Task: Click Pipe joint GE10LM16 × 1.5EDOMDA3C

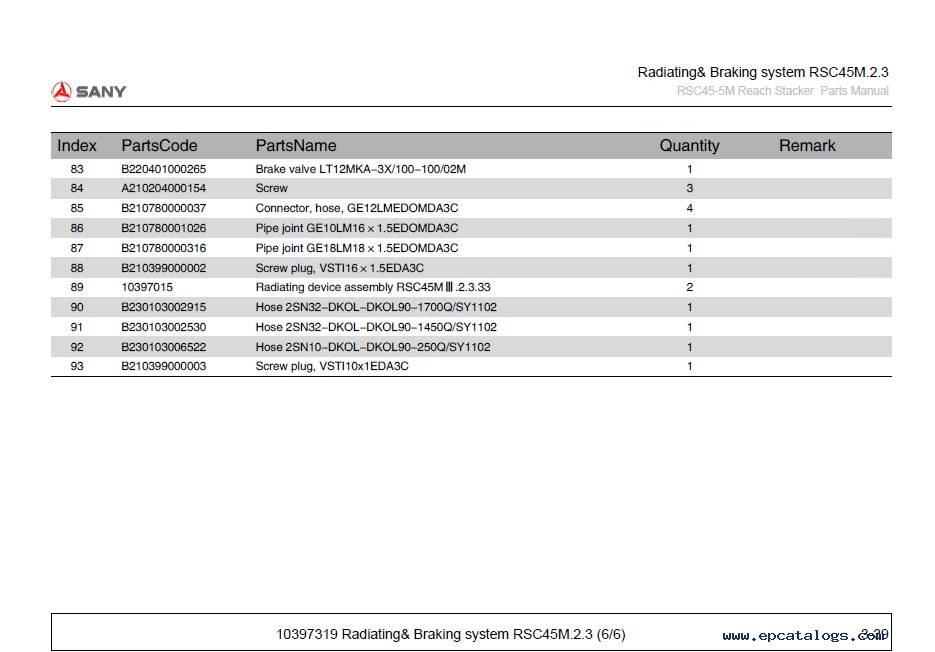Action: 357,228
